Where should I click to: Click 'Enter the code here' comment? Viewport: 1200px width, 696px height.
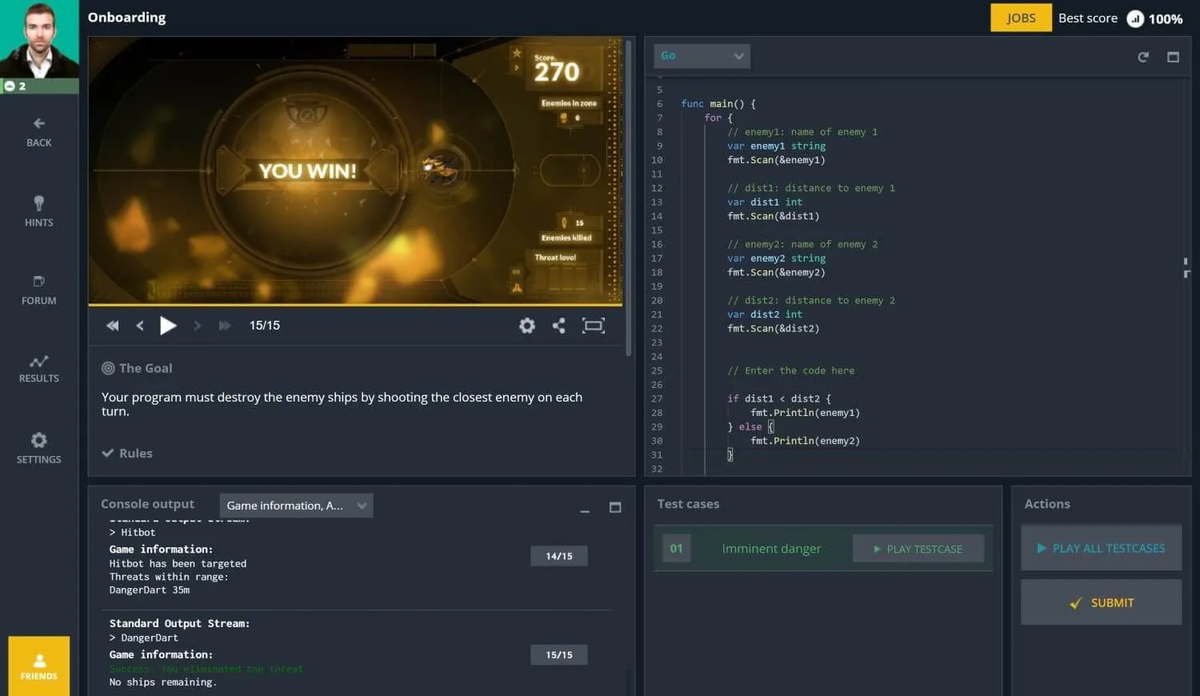pyautogui.click(x=791, y=370)
